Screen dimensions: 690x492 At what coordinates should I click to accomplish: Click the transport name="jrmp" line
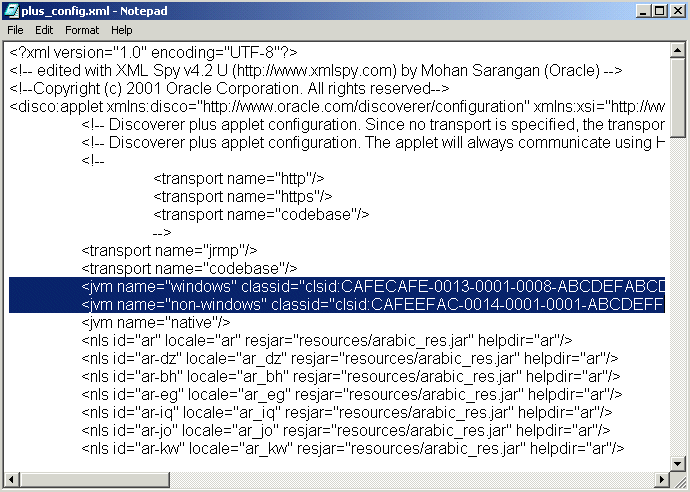tap(169, 251)
